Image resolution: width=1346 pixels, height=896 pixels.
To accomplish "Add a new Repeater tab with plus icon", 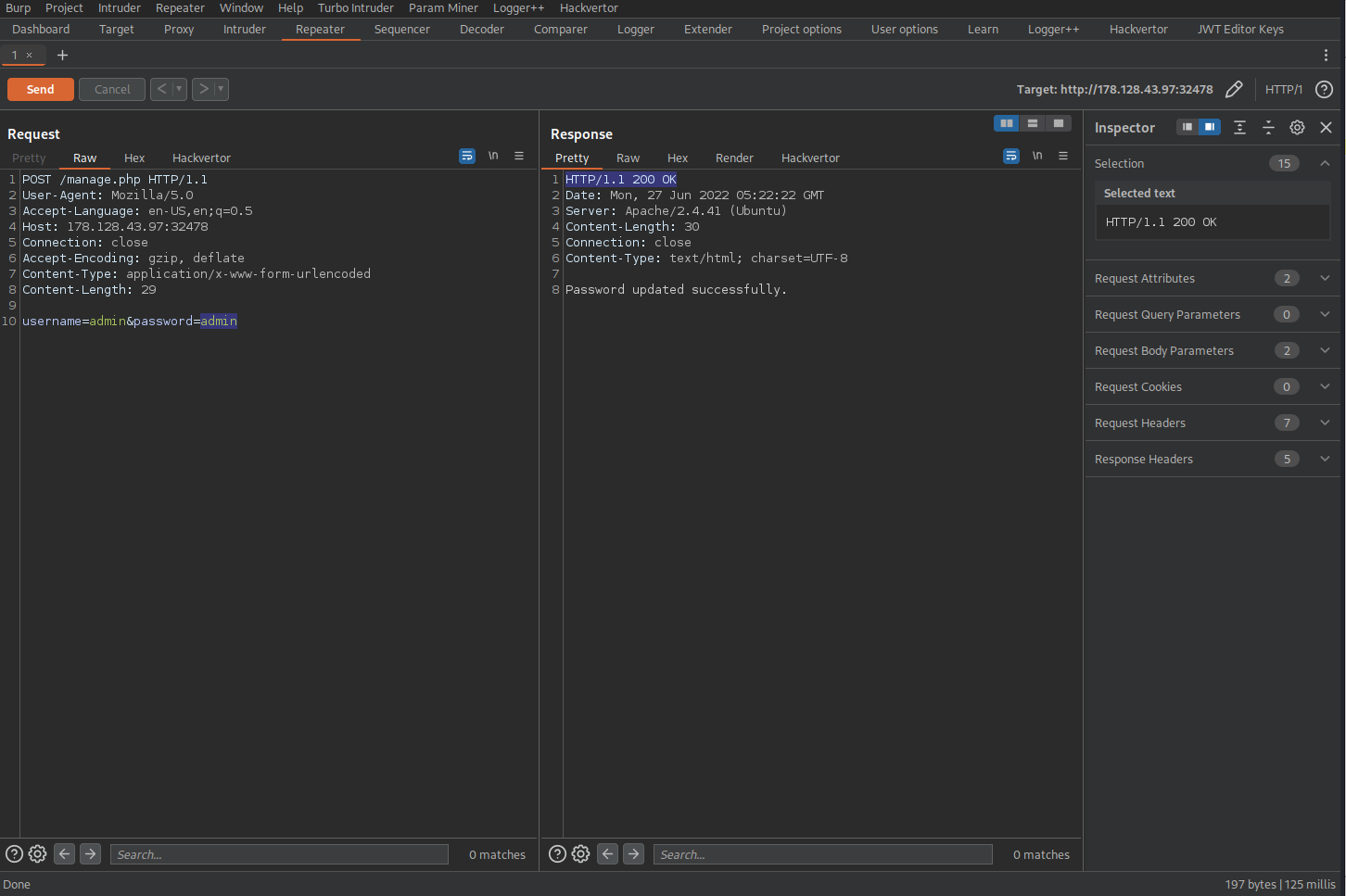I will click(62, 55).
